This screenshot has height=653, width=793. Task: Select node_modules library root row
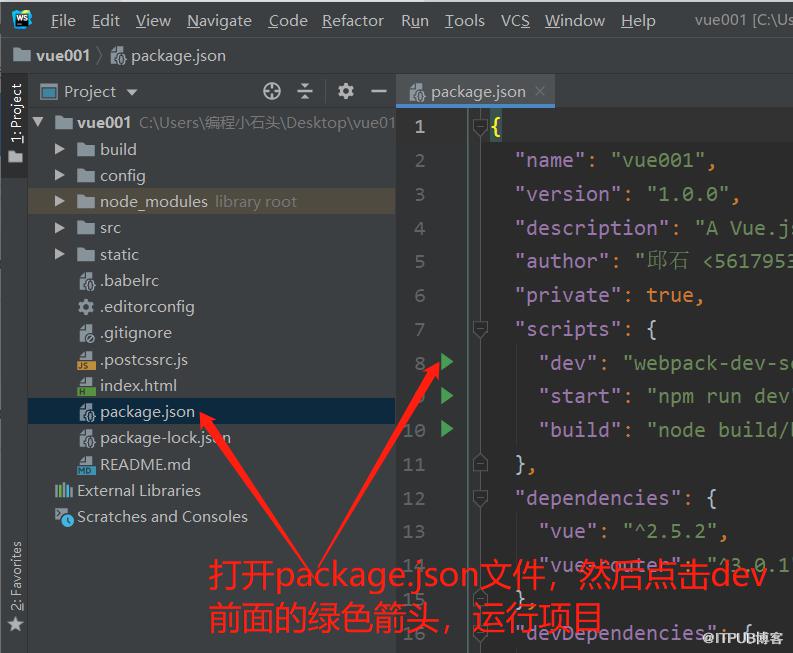pyautogui.click(x=211, y=201)
